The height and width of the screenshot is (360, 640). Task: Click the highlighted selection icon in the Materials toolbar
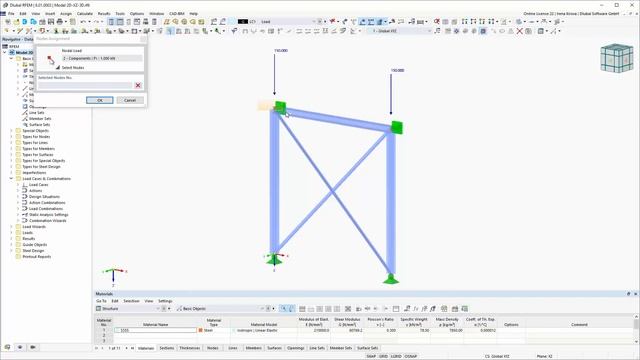283,309
